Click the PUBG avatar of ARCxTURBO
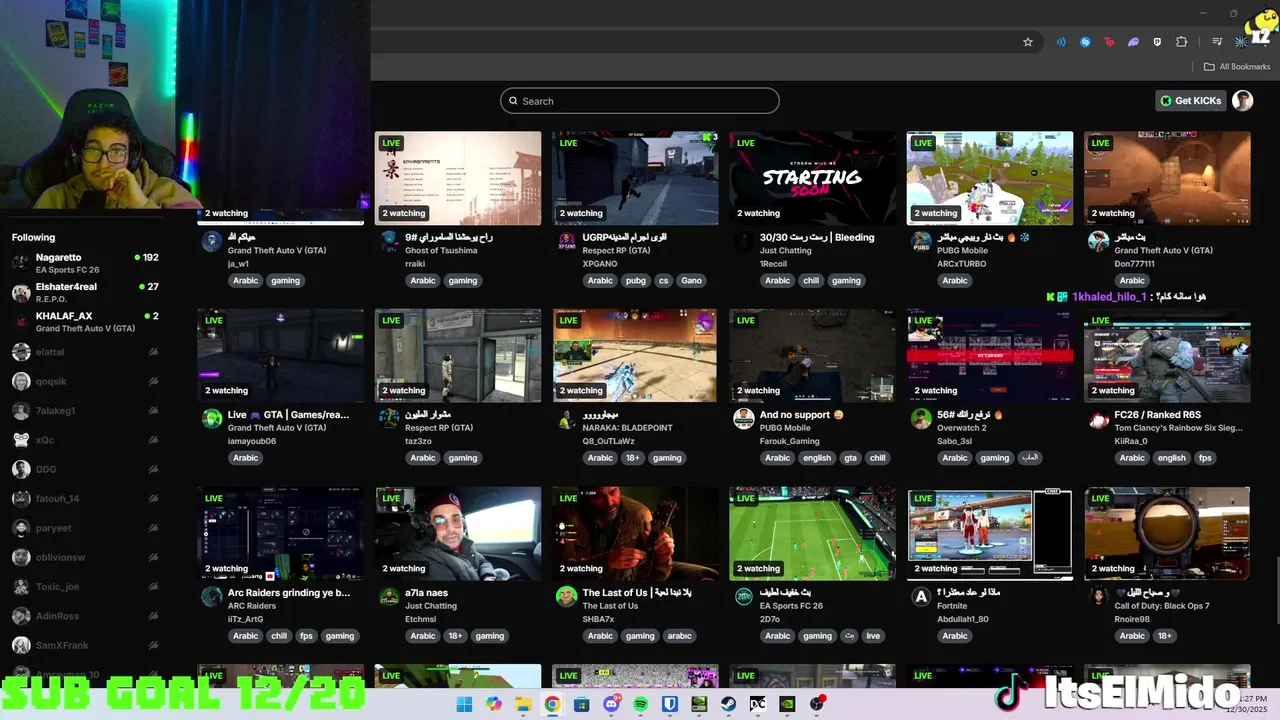1280x720 pixels. tap(921, 243)
